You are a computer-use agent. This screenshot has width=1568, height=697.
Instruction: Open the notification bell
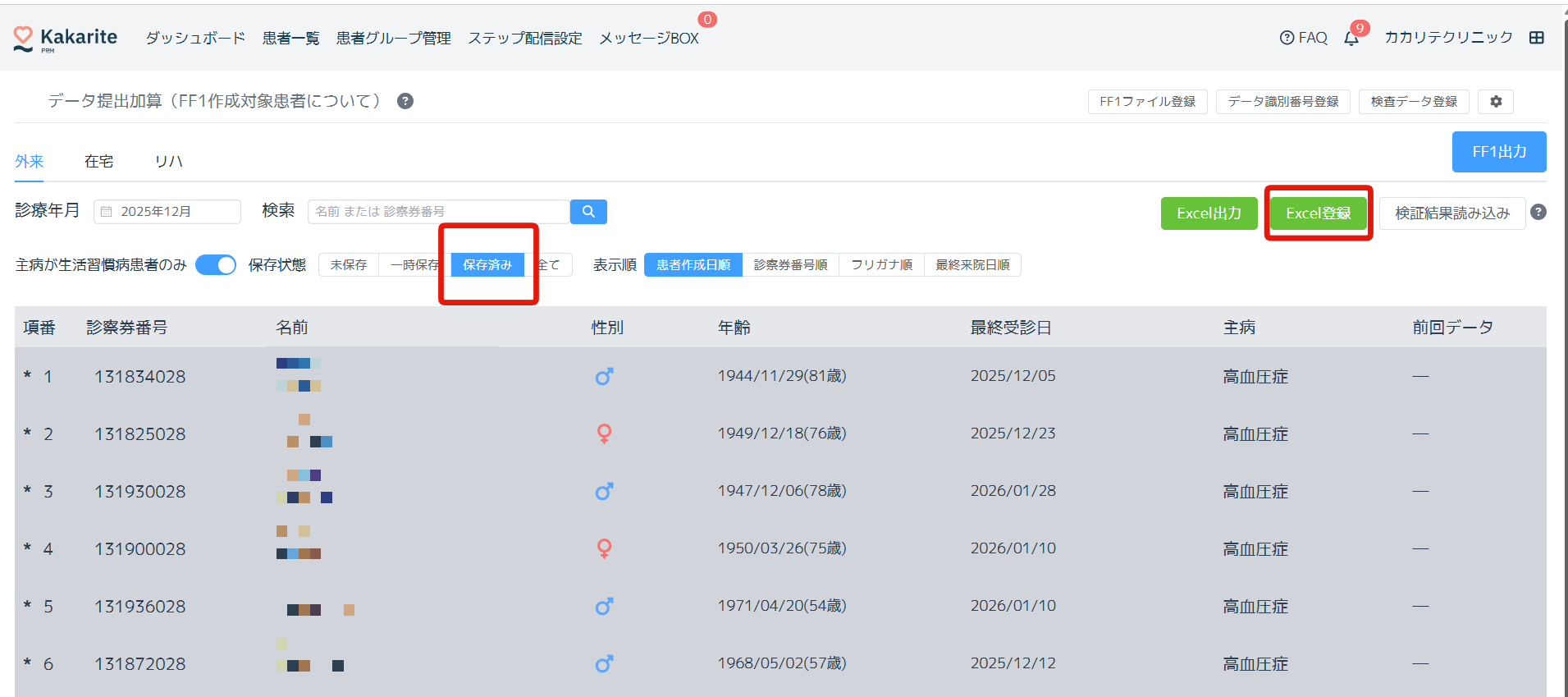[1351, 38]
